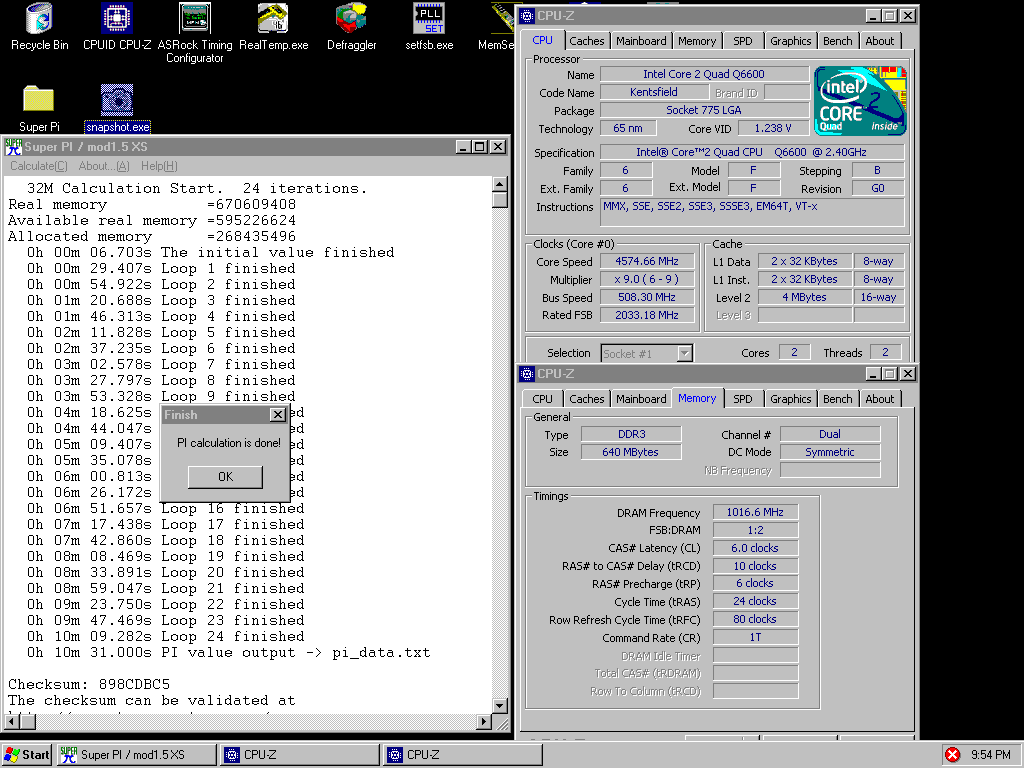Click the Checksum: 898CDBC5 line
Viewport: 1024px width, 768px height.
(89, 684)
